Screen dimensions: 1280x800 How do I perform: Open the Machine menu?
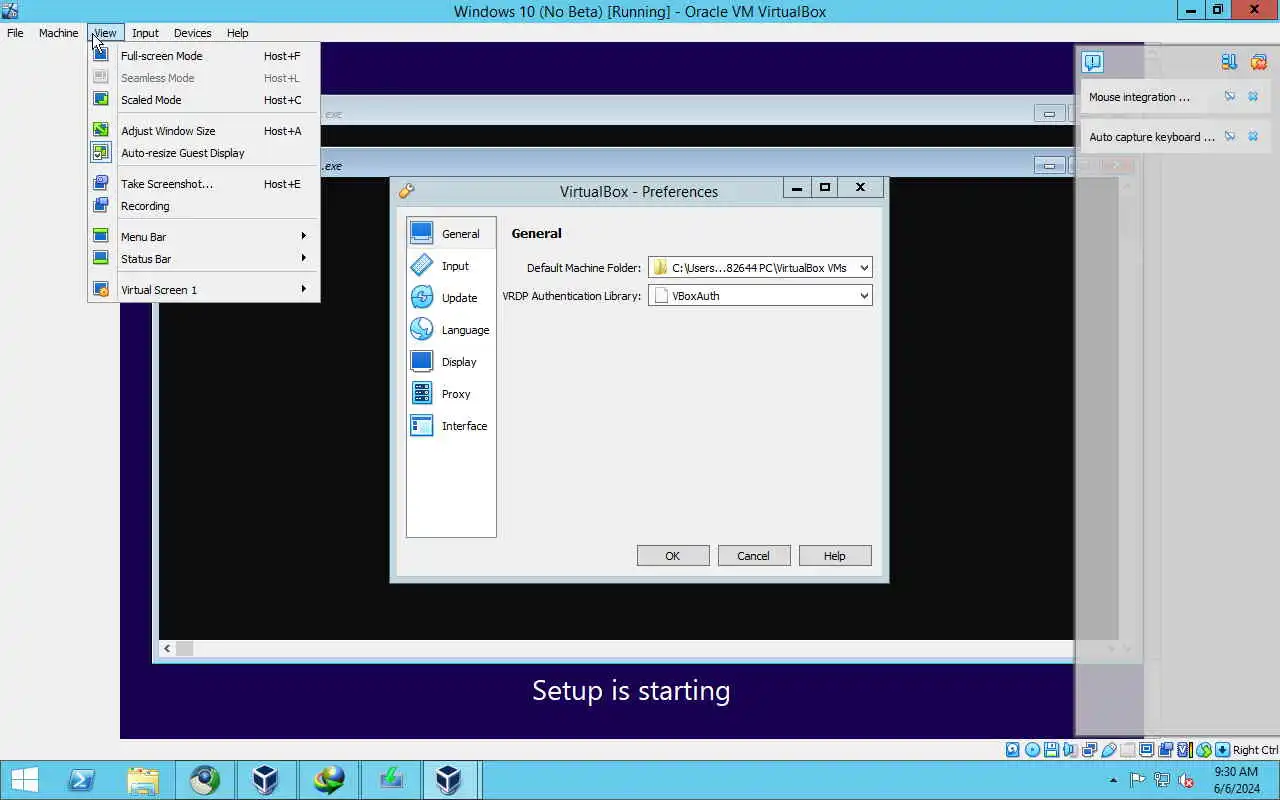pos(58,33)
